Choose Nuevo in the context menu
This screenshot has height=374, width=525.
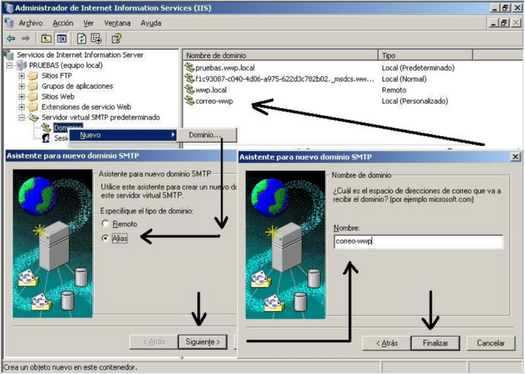click(123, 135)
